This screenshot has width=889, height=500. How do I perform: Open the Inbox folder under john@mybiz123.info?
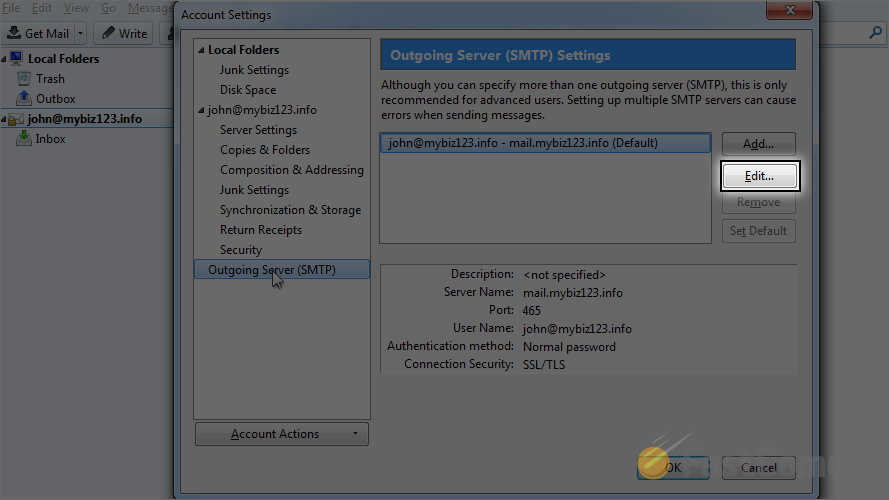[x=50, y=139]
